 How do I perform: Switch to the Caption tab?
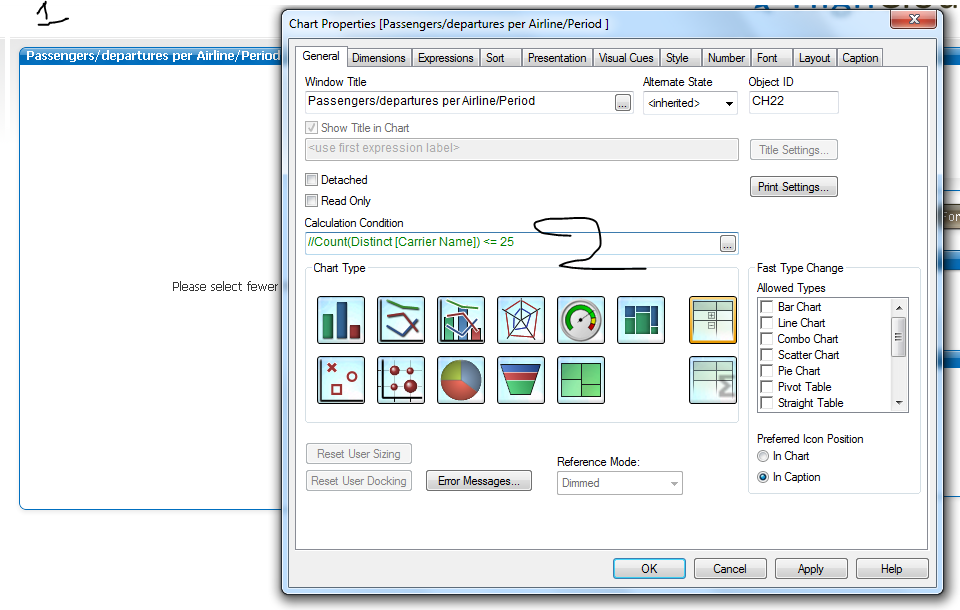[860, 58]
